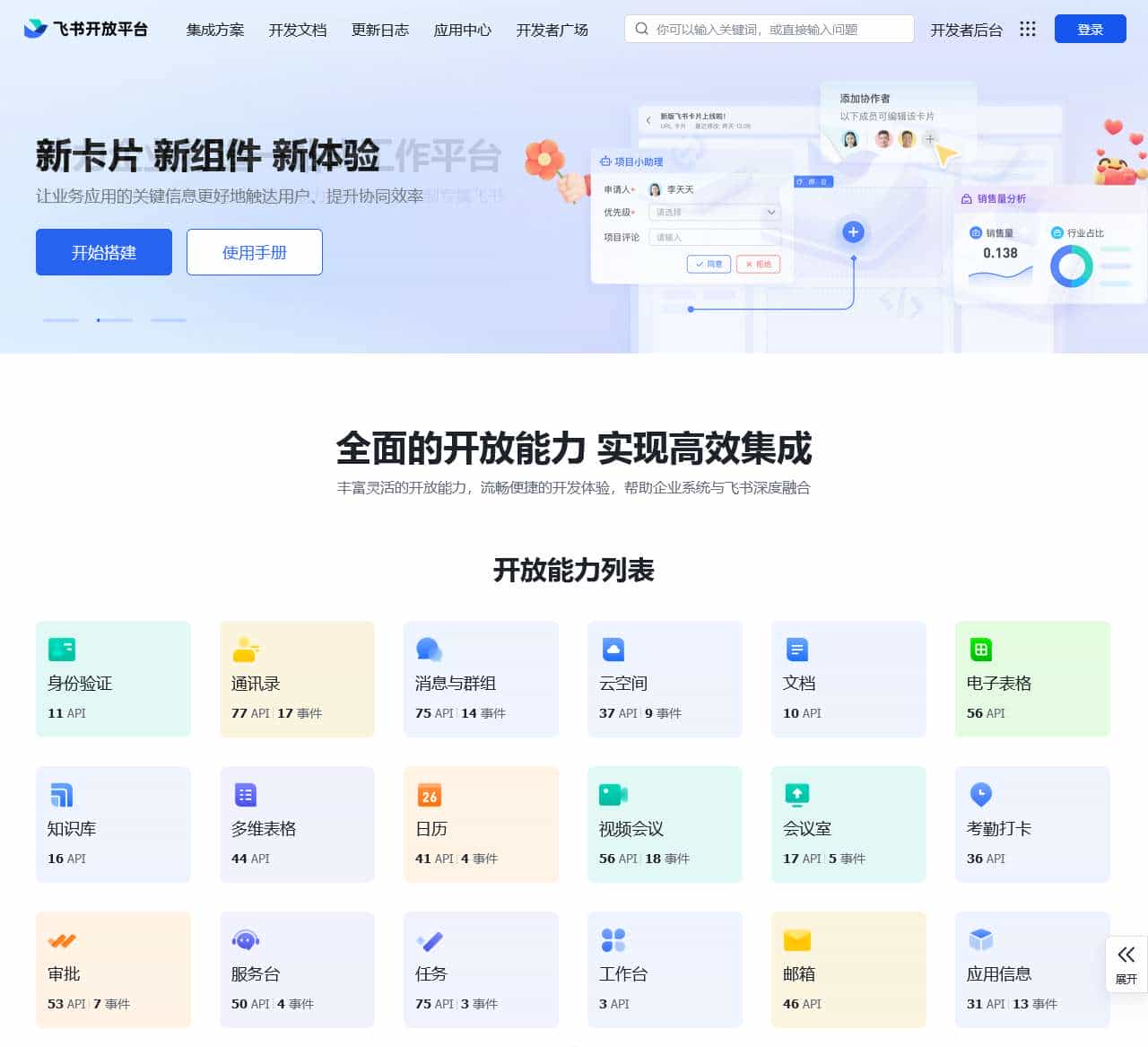Screen dimensions: 1148x1047
Task: Open 开发者后台 link
Action: (x=966, y=30)
